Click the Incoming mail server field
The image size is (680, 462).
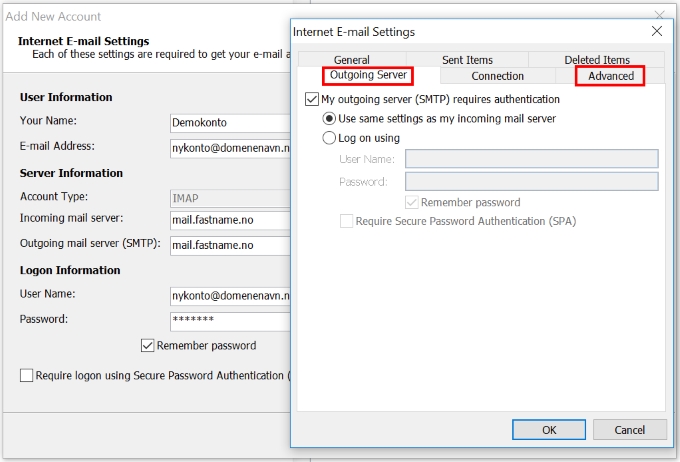pos(230,220)
